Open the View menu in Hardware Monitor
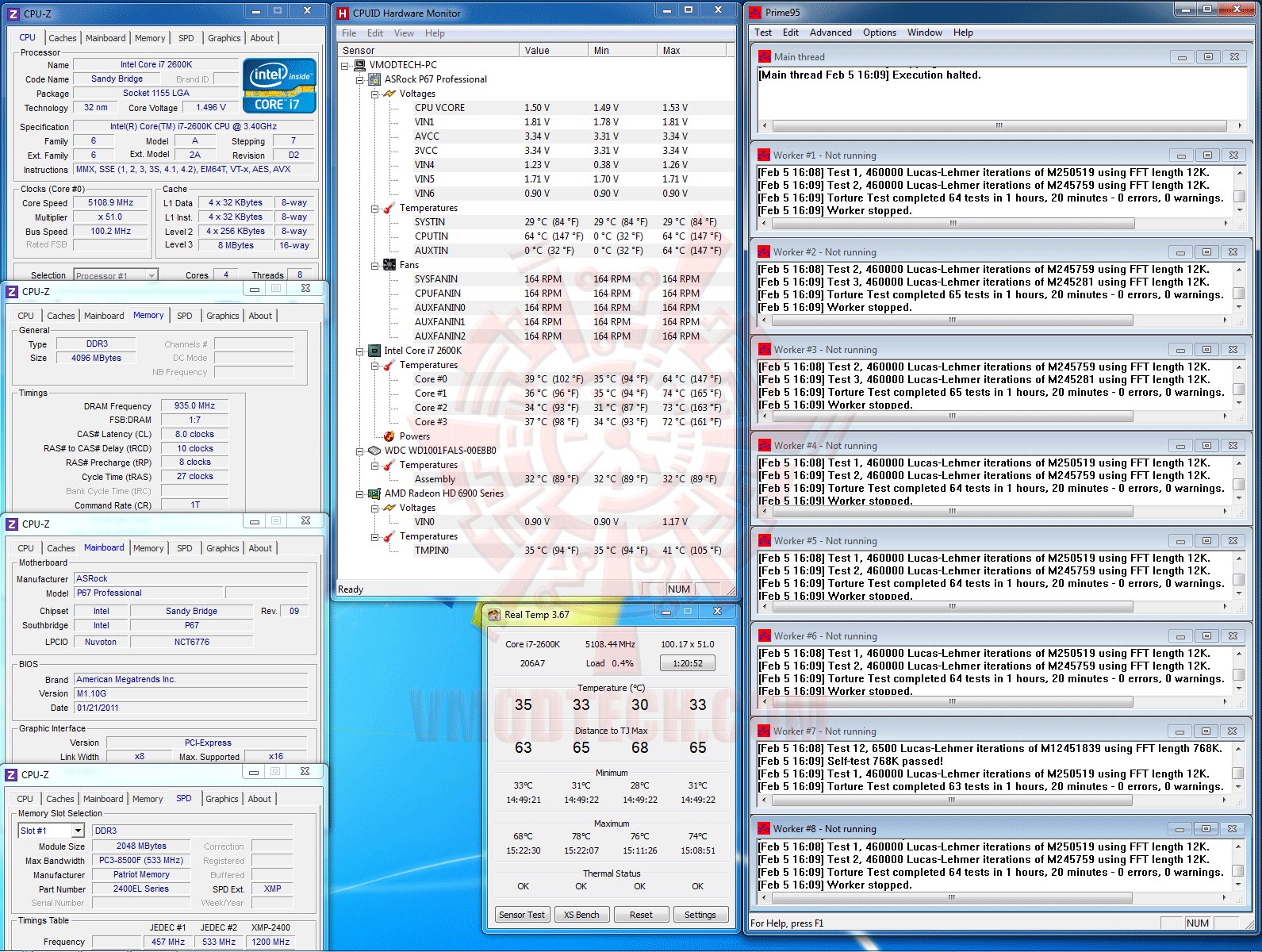This screenshot has height=952, width=1262. [404, 33]
